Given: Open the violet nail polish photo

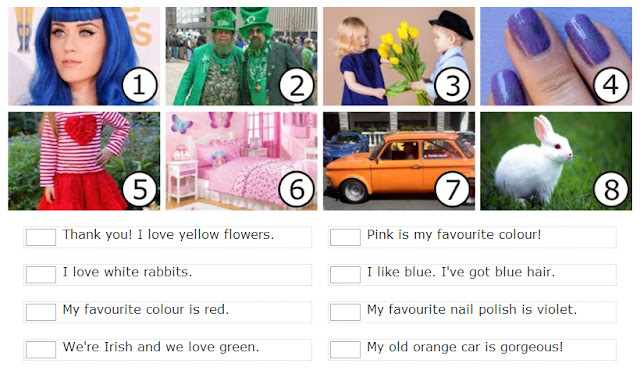Looking at the screenshot, I should point(556,56).
